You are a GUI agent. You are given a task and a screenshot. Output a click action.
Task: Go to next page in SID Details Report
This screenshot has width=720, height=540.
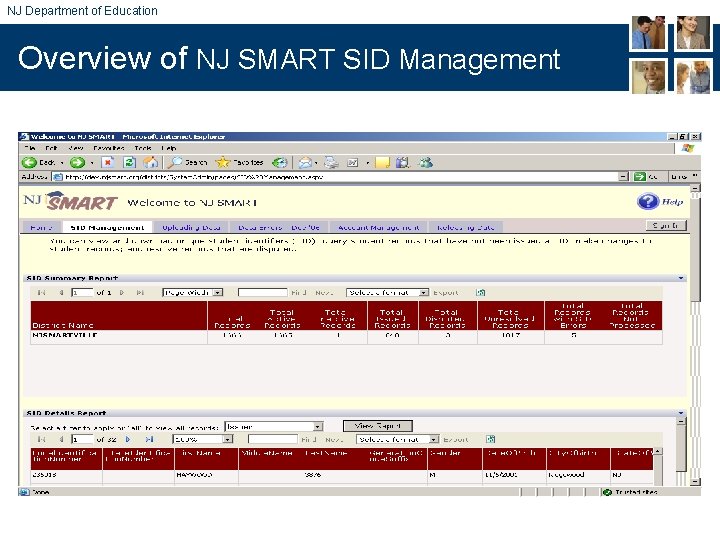click(x=128, y=439)
